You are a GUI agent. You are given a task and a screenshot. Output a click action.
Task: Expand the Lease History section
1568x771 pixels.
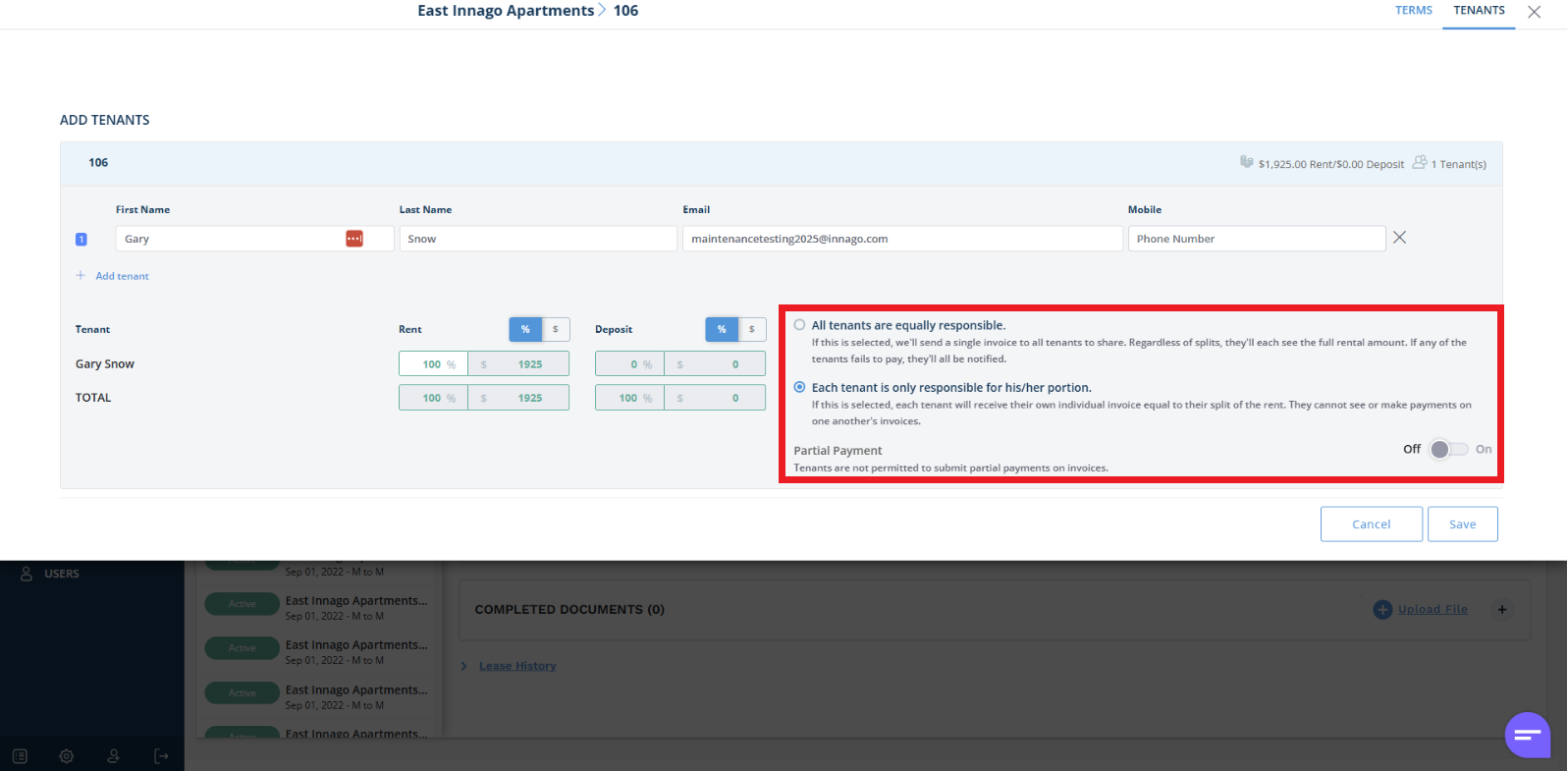(516, 666)
